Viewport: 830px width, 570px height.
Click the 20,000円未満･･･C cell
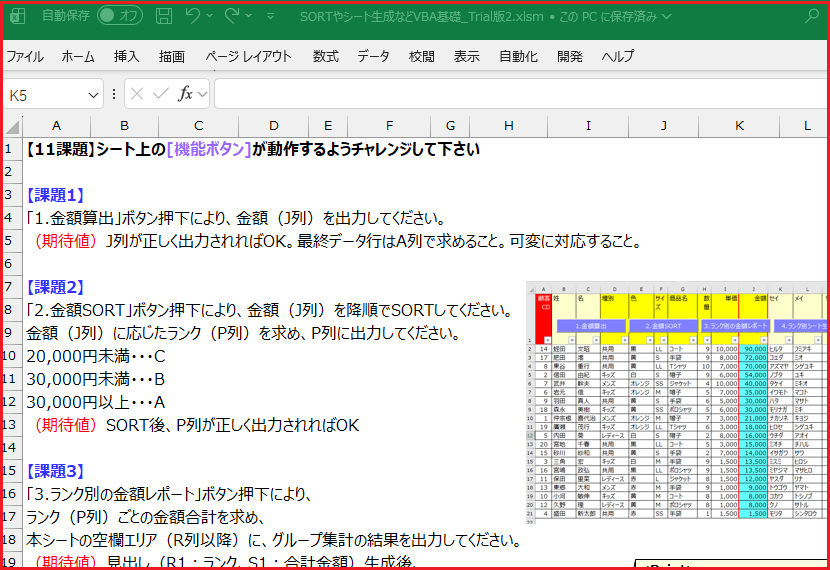pos(96,356)
